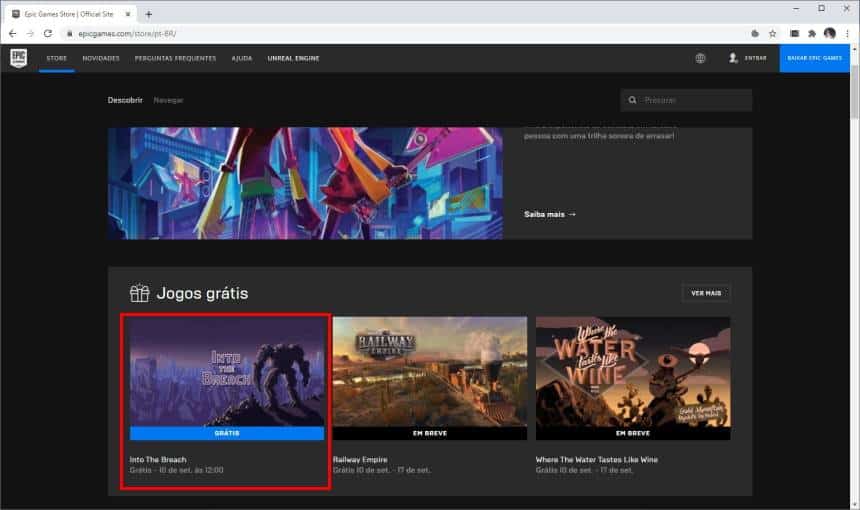Click Where The Water Tastes Like Wine title
Viewport: 860px width, 510px height.
pos(597,460)
